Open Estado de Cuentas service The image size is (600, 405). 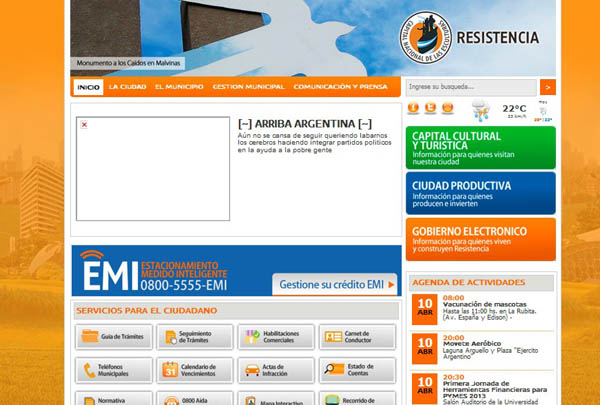[357, 370]
